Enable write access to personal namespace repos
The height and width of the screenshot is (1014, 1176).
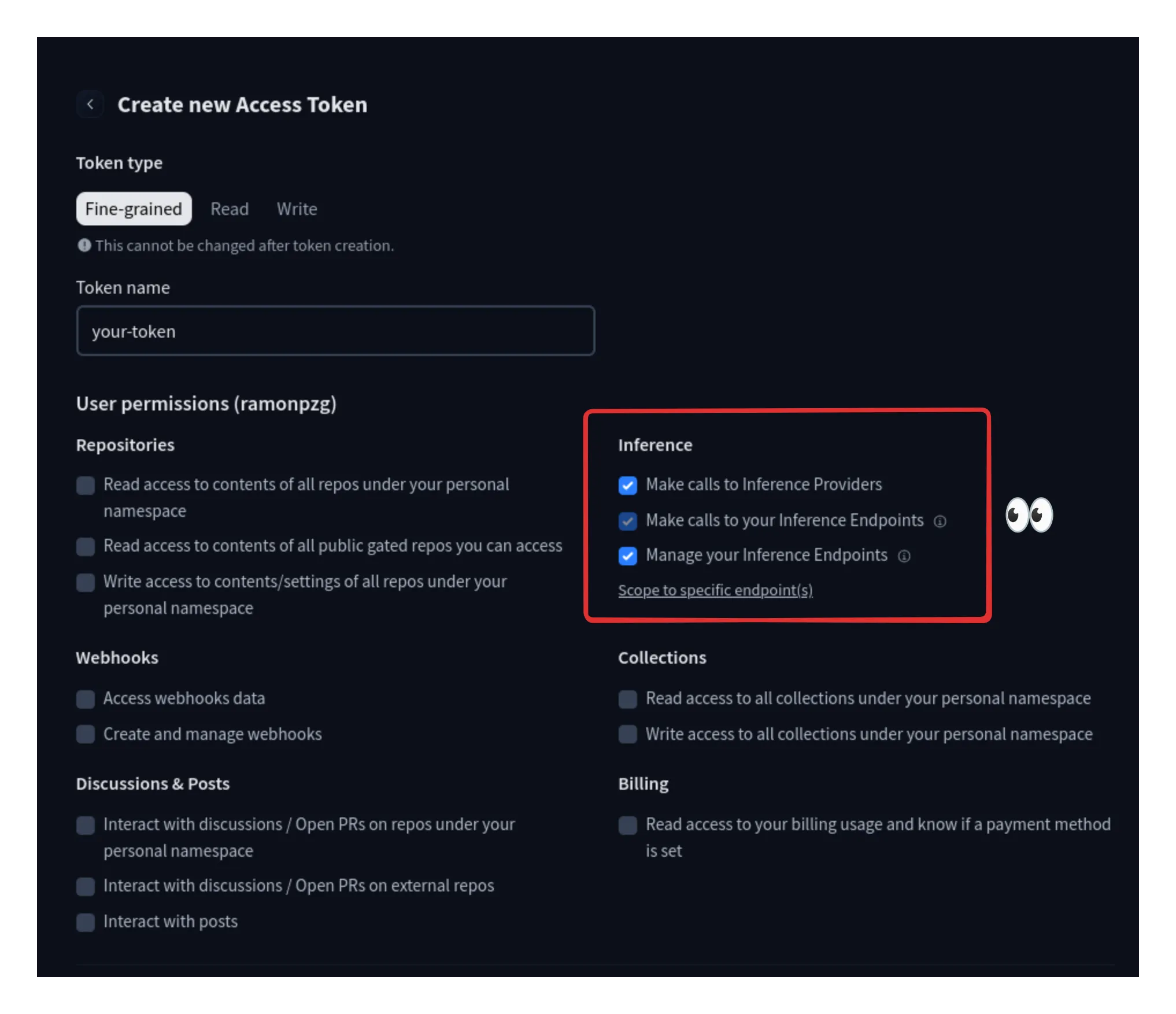[x=86, y=582]
